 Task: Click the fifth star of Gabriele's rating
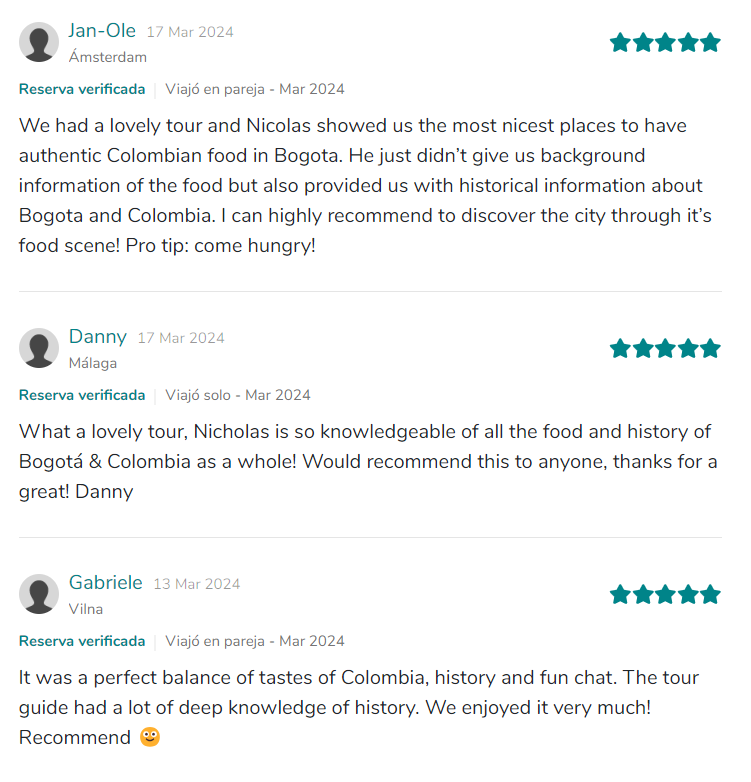tap(710, 594)
